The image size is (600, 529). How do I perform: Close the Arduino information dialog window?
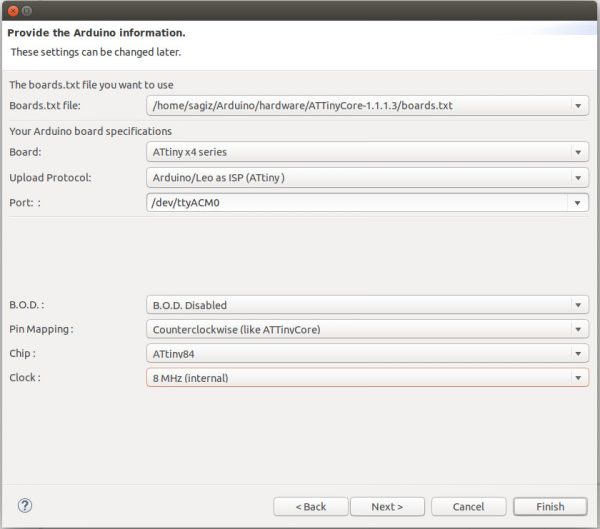(11, 10)
